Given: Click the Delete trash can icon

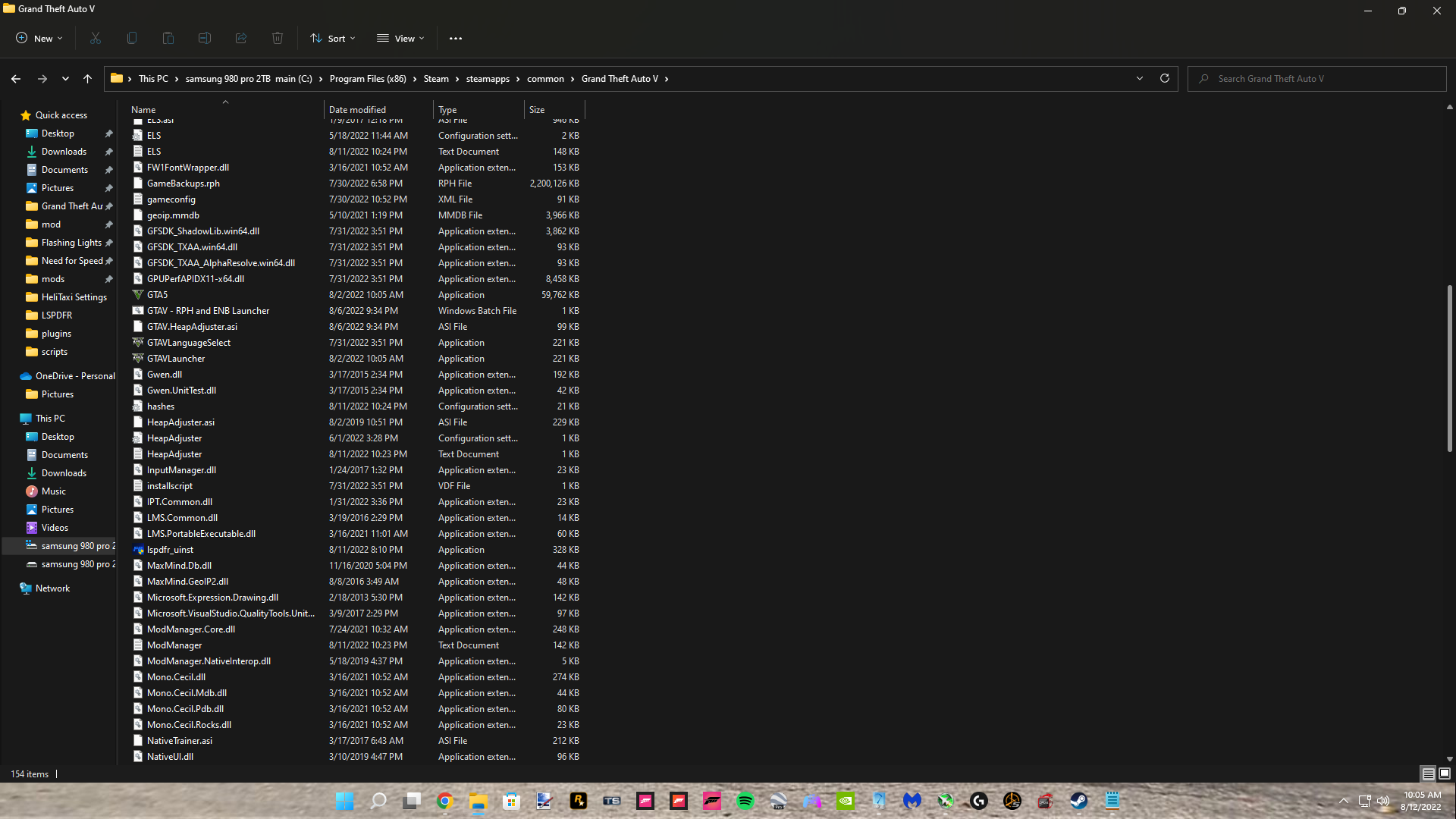Looking at the screenshot, I should (x=278, y=38).
